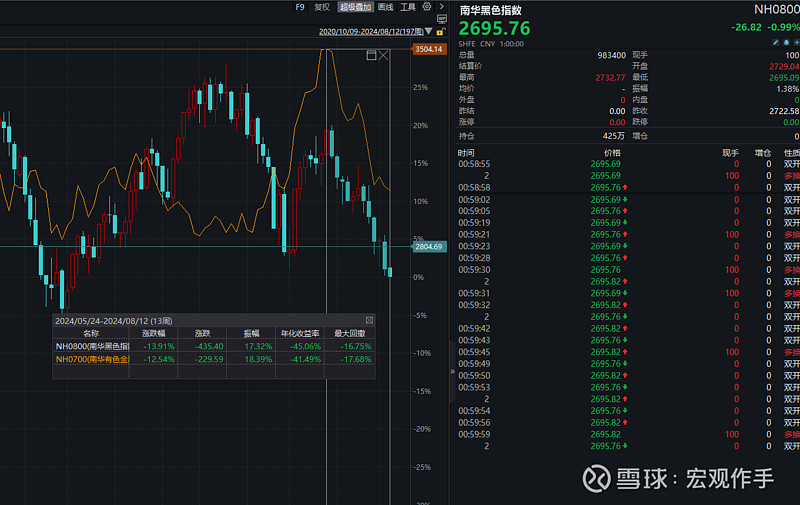Open the 工具 tools menu
800x505 pixels.
coord(408,7)
